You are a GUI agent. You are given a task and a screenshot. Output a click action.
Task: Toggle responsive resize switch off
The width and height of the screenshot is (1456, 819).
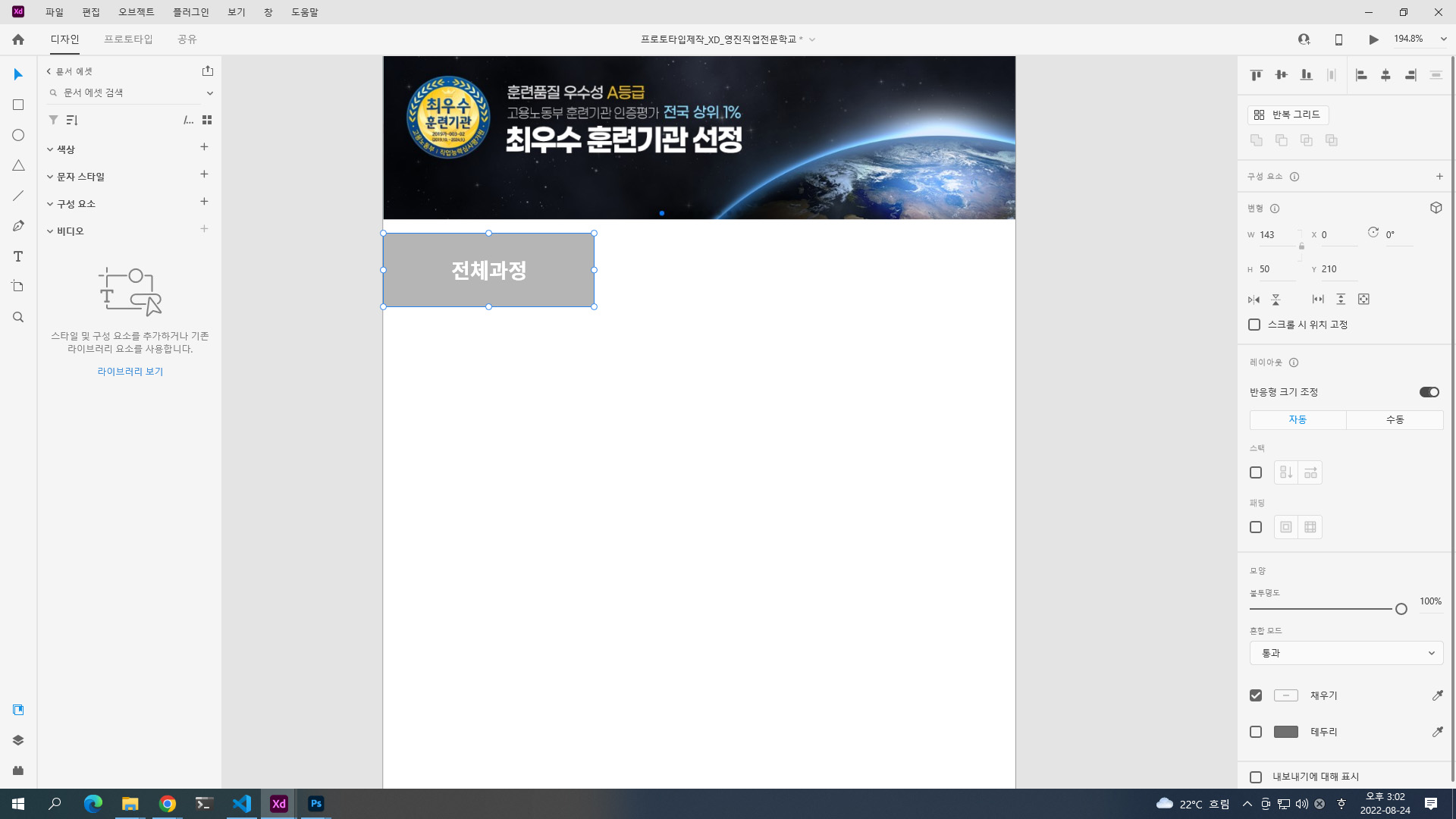click(1429, 392)
